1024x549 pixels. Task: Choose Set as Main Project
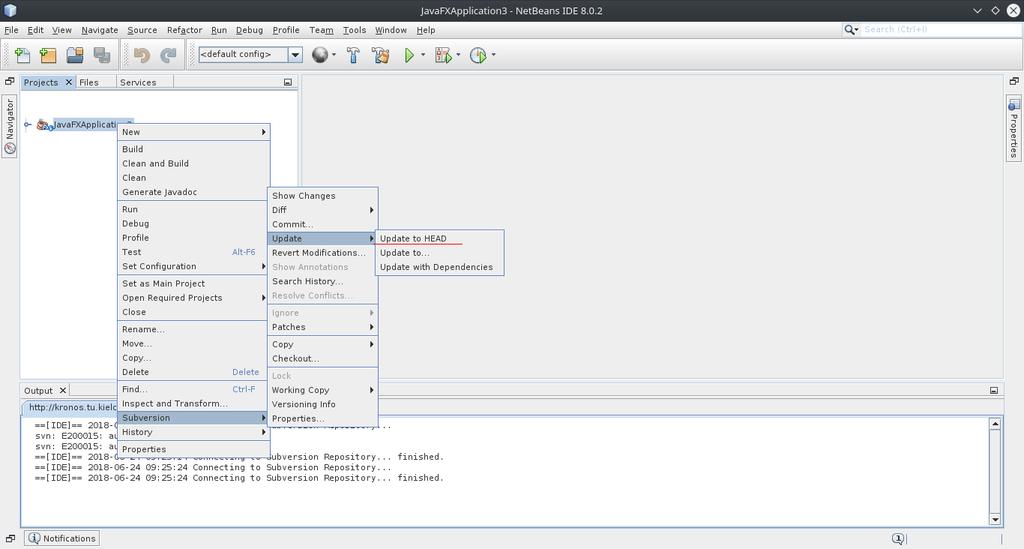(x=194, y=284)
